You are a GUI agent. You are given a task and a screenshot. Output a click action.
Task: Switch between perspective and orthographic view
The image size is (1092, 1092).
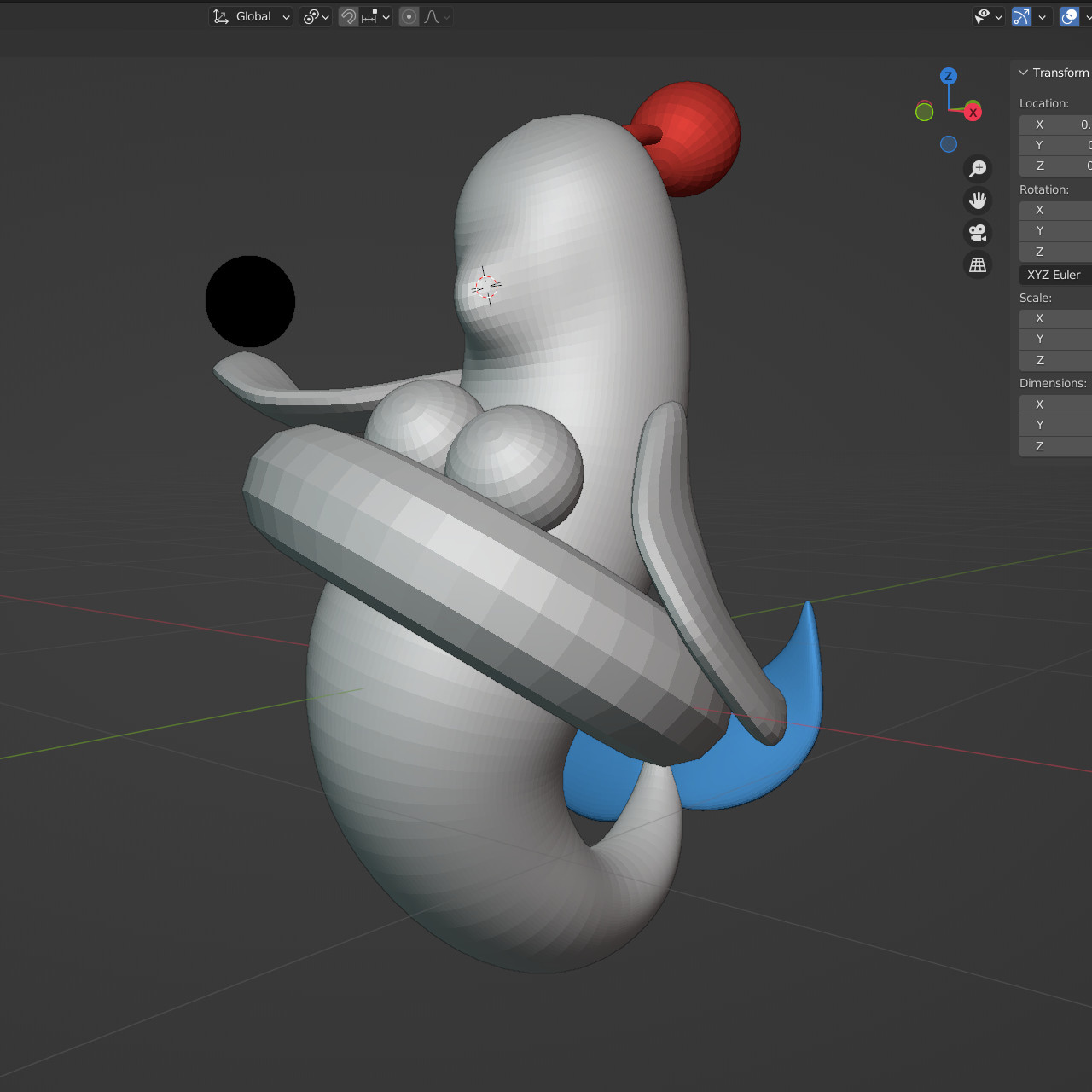(x=978, y=265)
